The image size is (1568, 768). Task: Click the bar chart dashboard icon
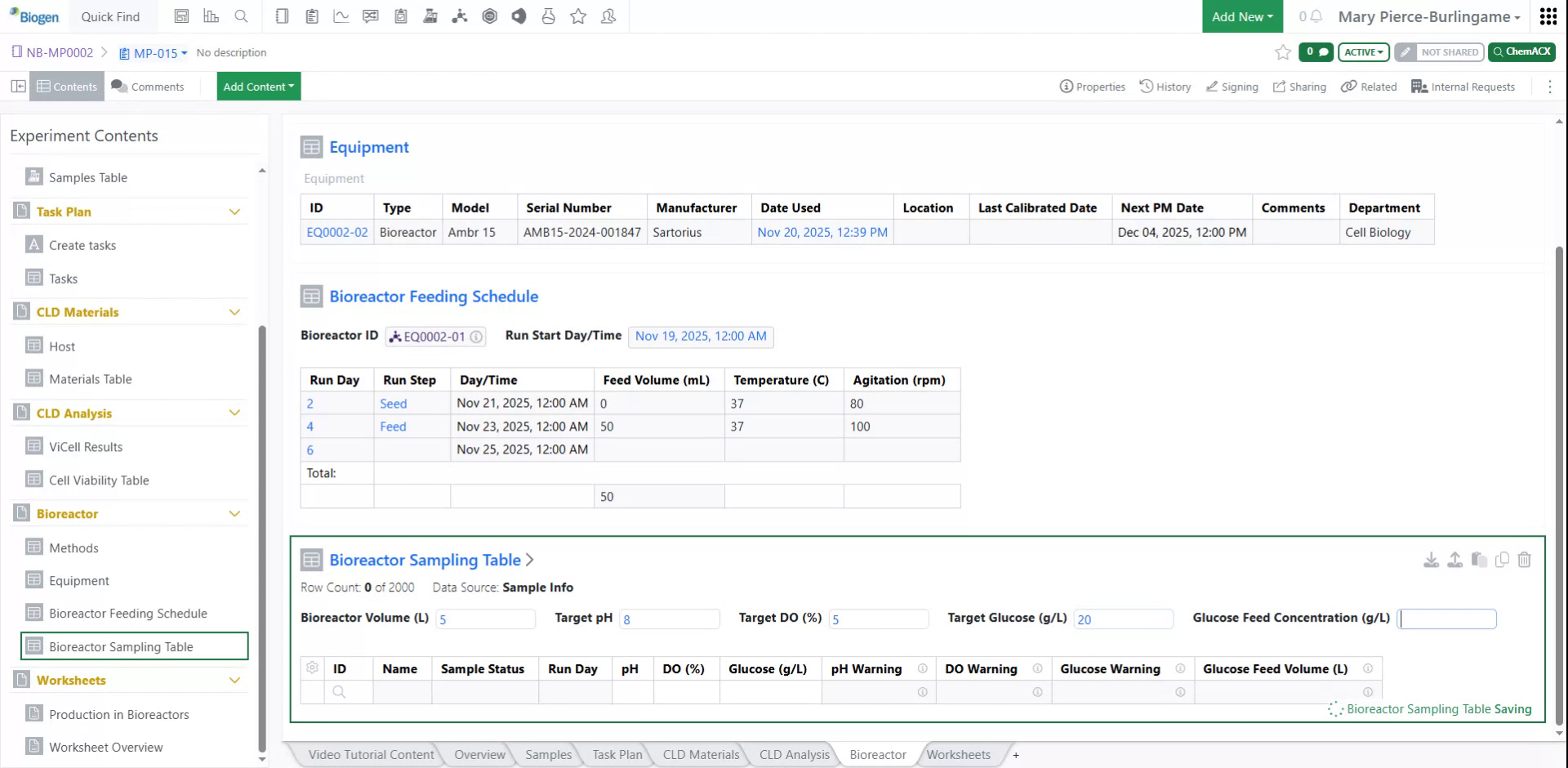coord(212,16)
